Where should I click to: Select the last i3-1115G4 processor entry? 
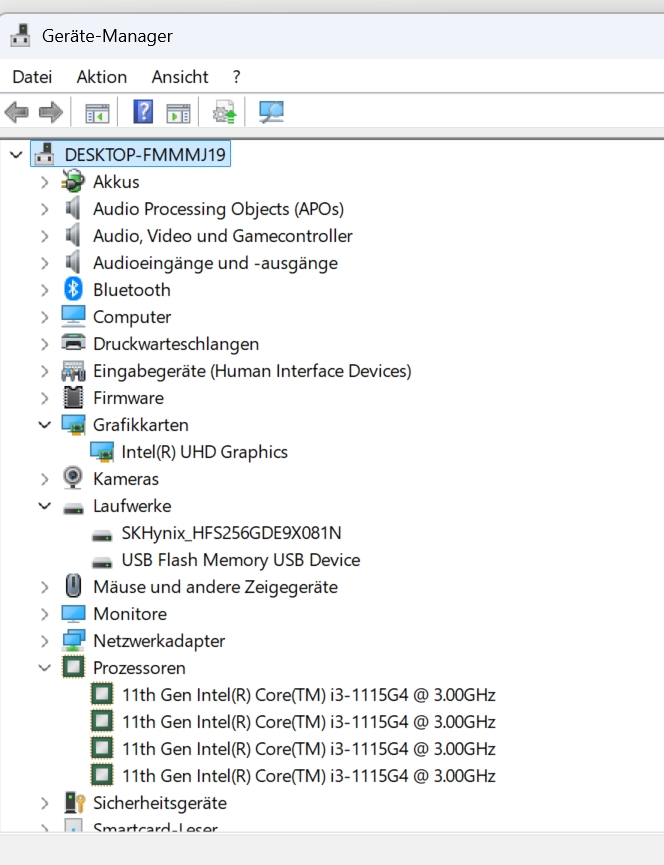pyautogui.click(x=308, y=776)
